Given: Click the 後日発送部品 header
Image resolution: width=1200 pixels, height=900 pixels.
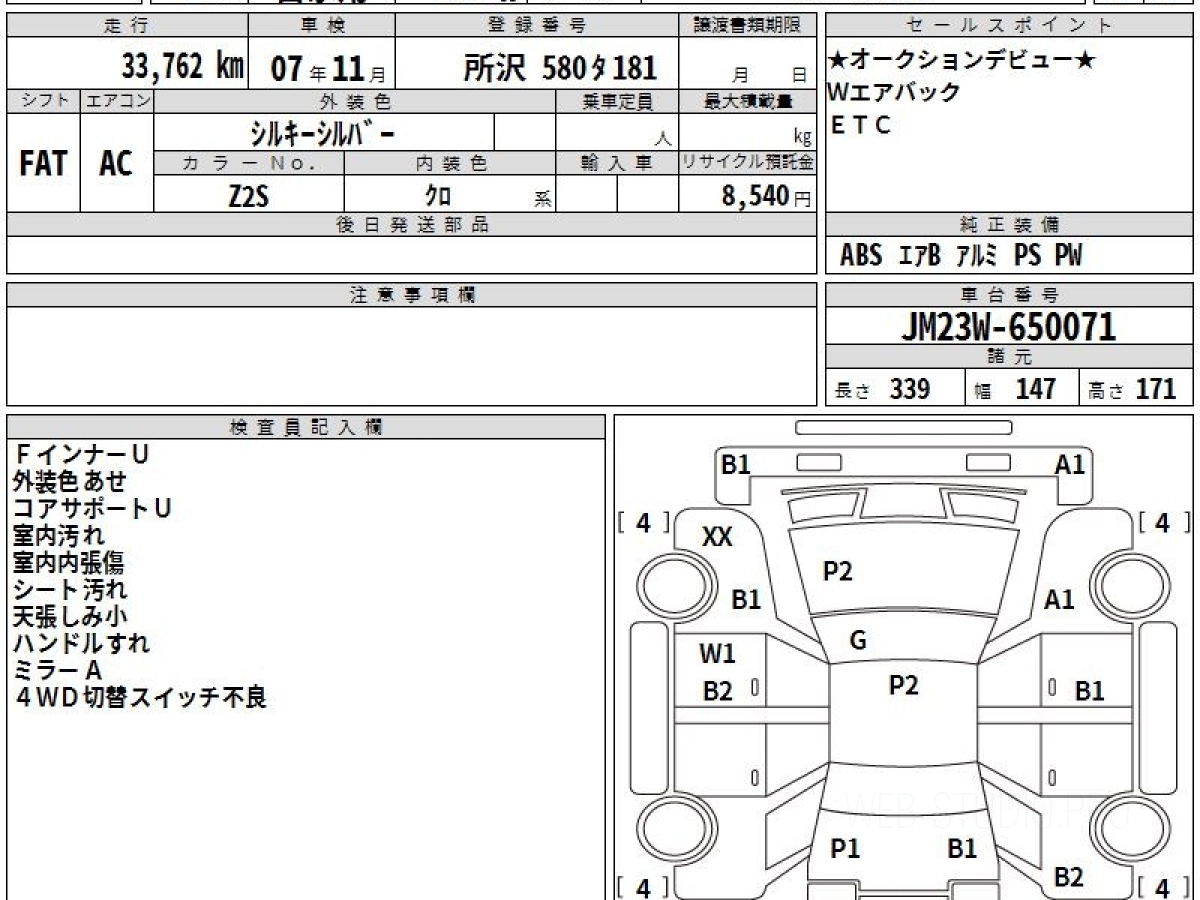Looking at the screenshot, I should (412, 225).
